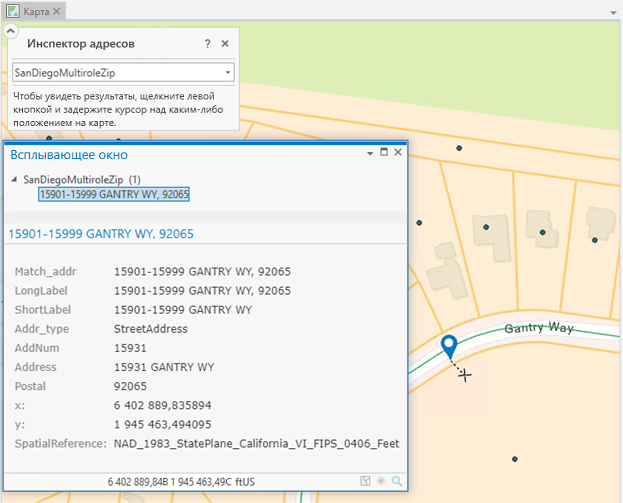Screen dimensions: 623x503
Task: Click the flash feature icon in the pop-up footer
Action: (381, 481)
